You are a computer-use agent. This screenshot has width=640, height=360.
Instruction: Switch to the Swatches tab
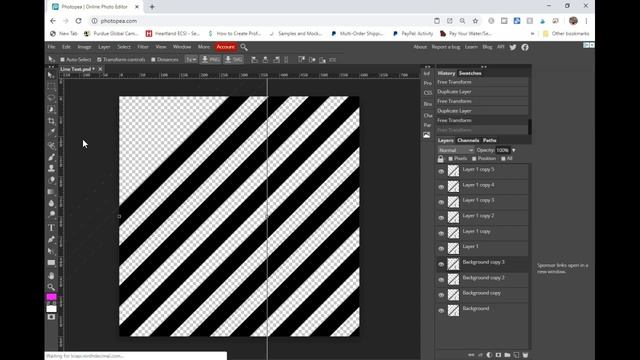point(470,73)
